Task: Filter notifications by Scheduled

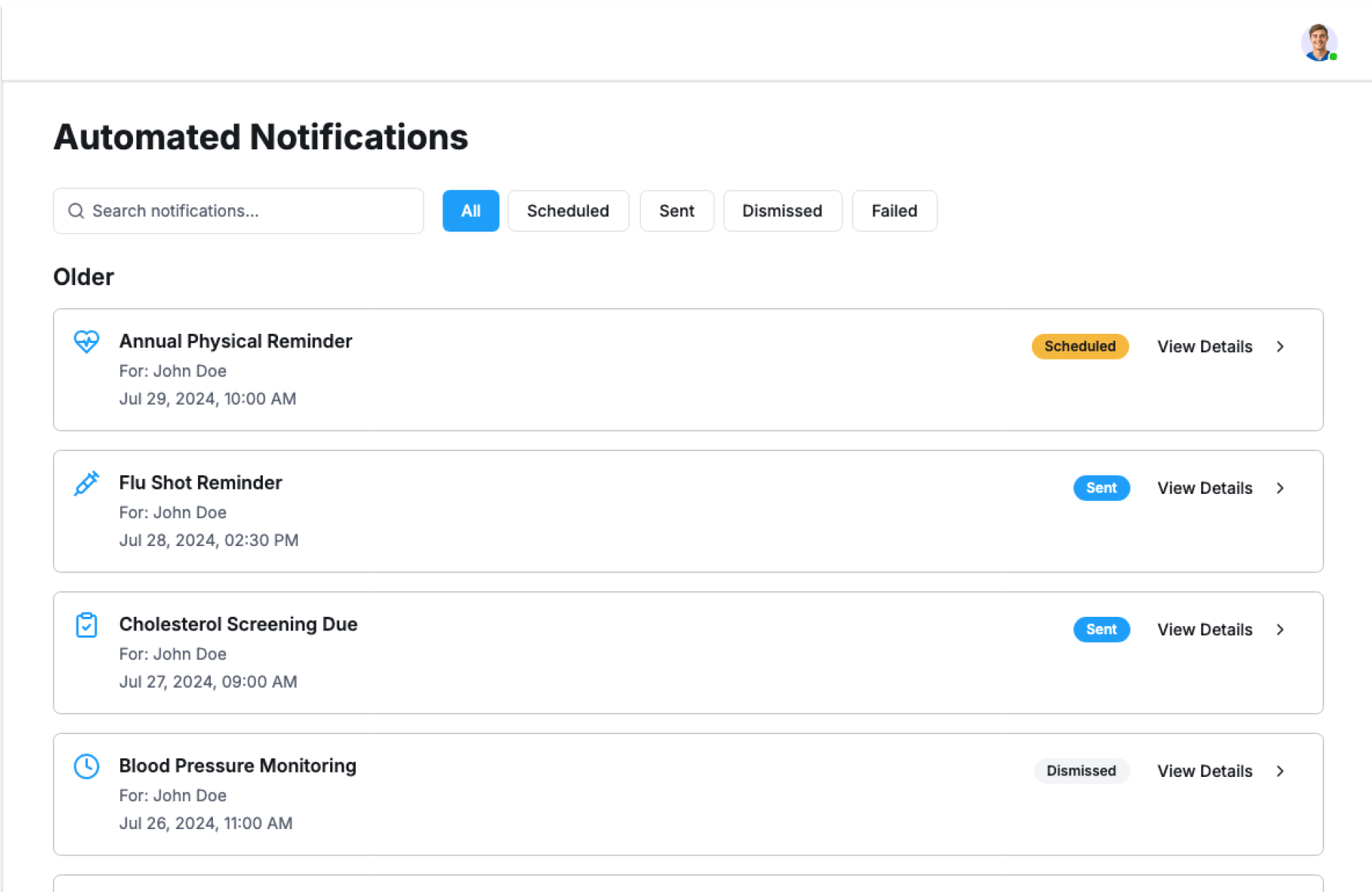Action: pyautogui.click(x=568, y=211)
